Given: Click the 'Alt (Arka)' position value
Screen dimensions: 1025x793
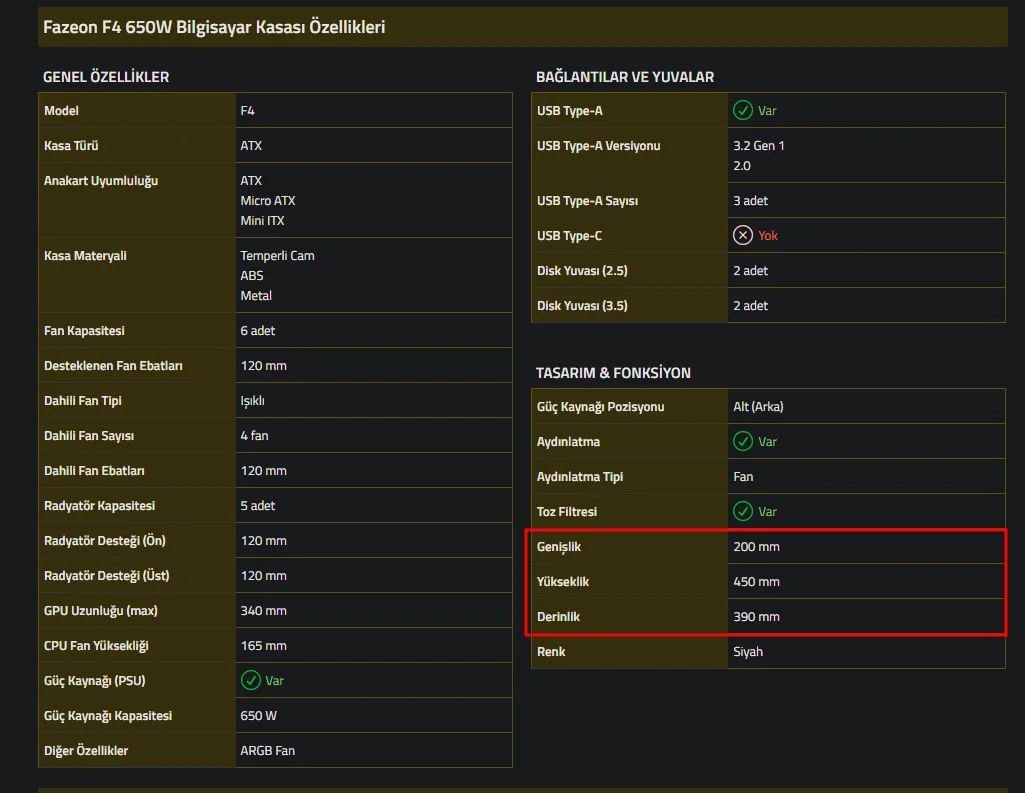Looking at the screenshot, I should 758,407.
